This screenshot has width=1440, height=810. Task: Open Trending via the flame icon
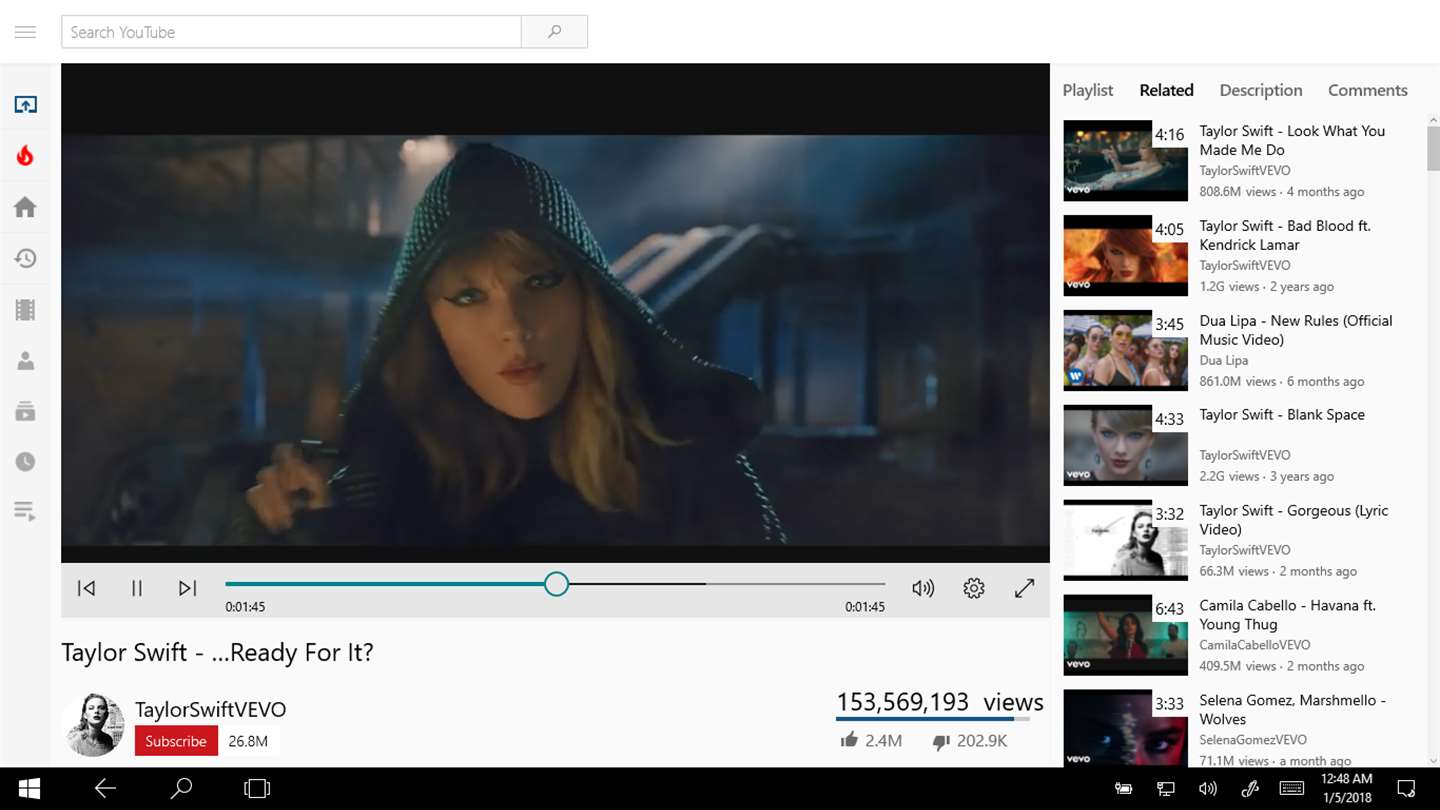coord(25,155)
